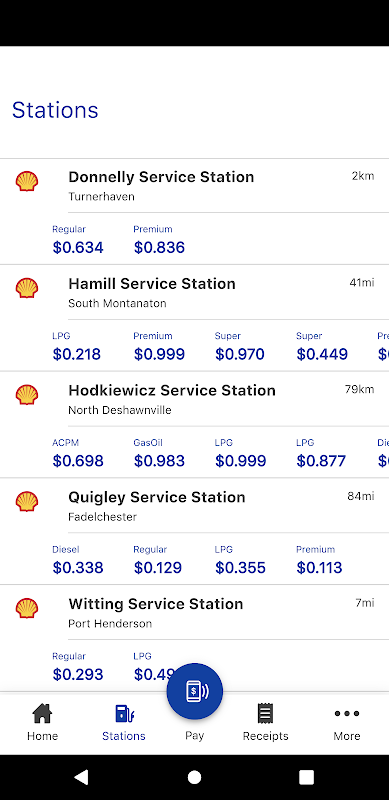
Task: Choose Hamill LPG price $0.218
Action: [77, 354]
